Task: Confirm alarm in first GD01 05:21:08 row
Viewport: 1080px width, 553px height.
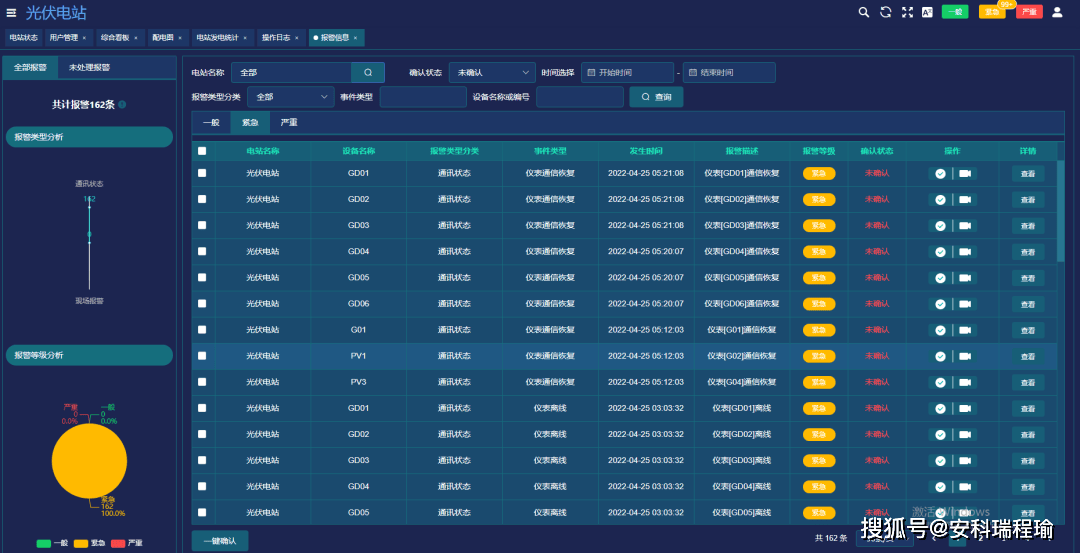Action: tap(940, 174)
